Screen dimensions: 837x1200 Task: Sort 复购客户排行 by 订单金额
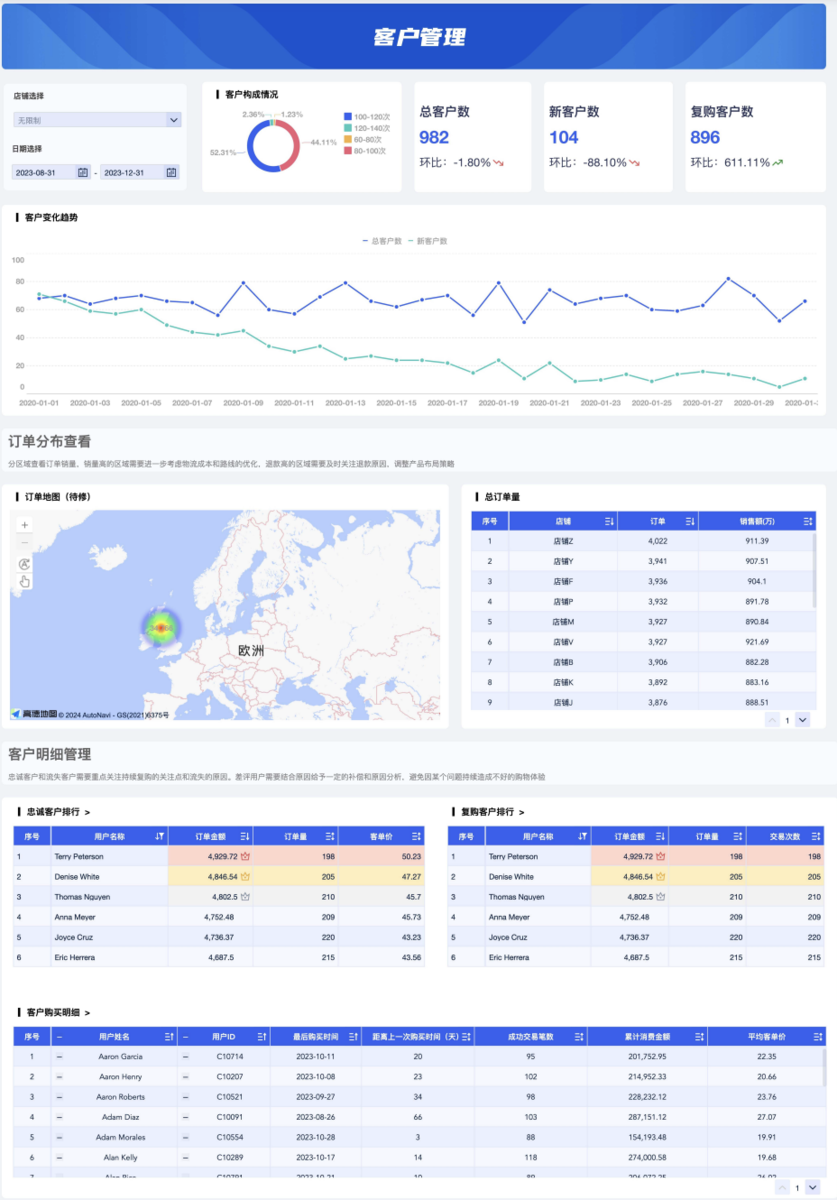[x=660, y=836]
